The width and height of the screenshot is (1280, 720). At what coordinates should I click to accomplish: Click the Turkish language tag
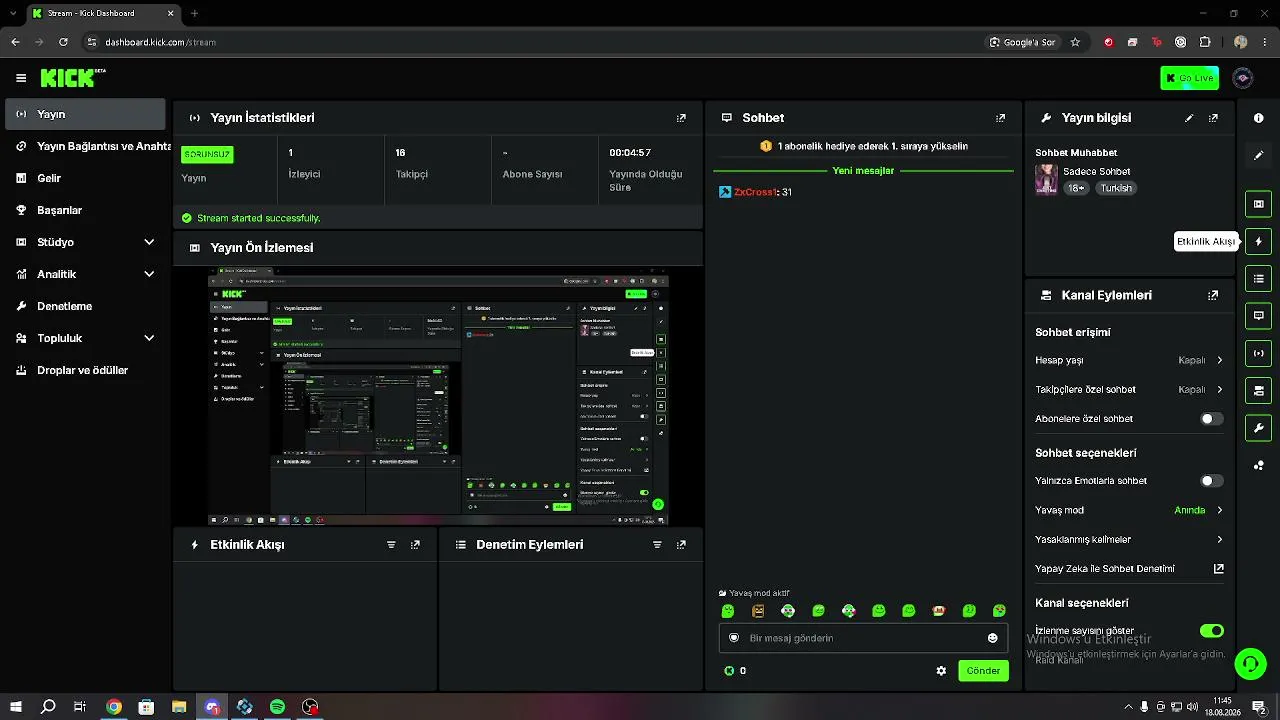click(1116, 188)
